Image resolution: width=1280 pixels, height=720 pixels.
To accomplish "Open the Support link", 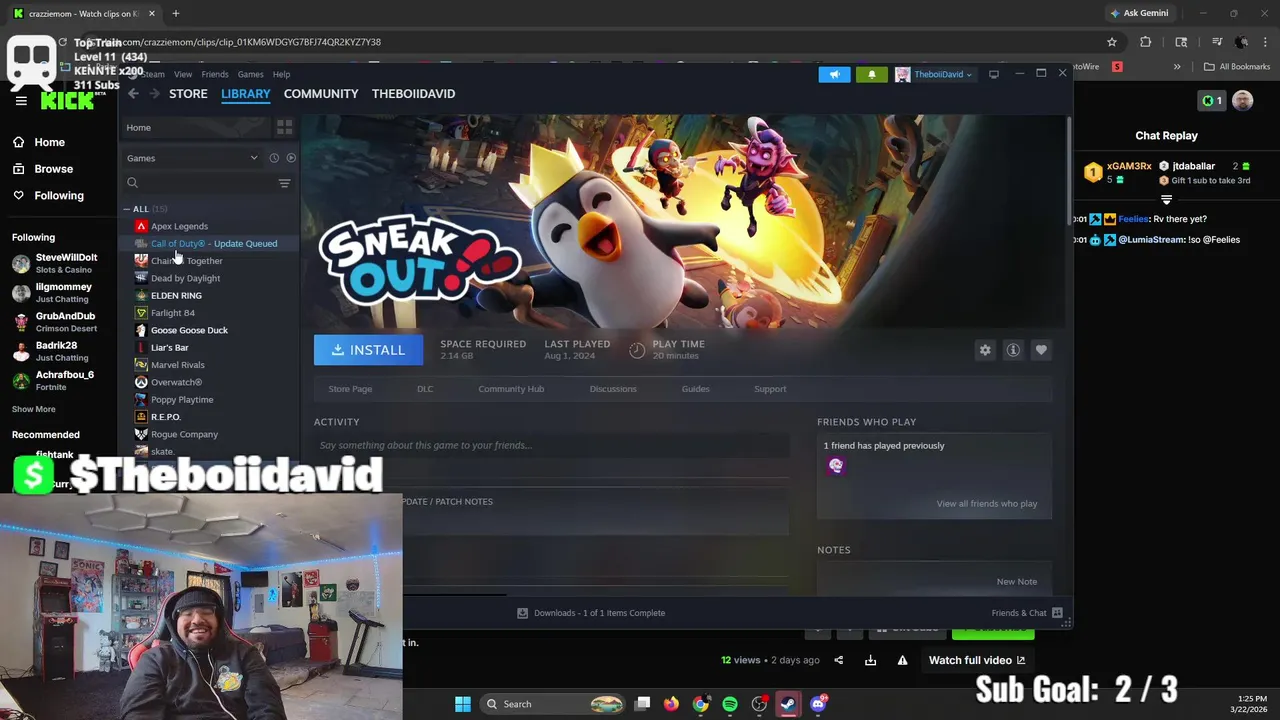I will pos(770,389).
